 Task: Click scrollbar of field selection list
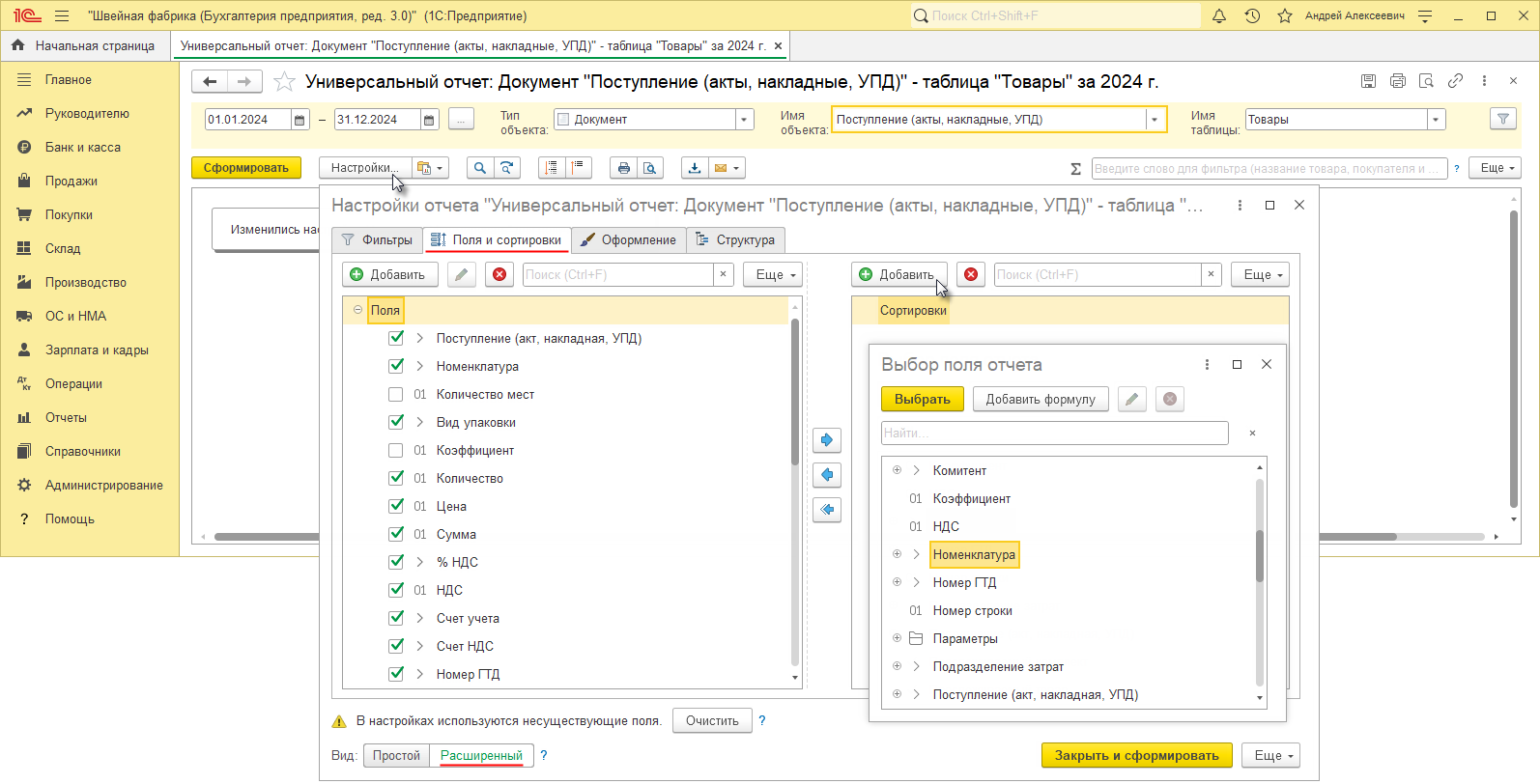click(x=1260, y=555)
